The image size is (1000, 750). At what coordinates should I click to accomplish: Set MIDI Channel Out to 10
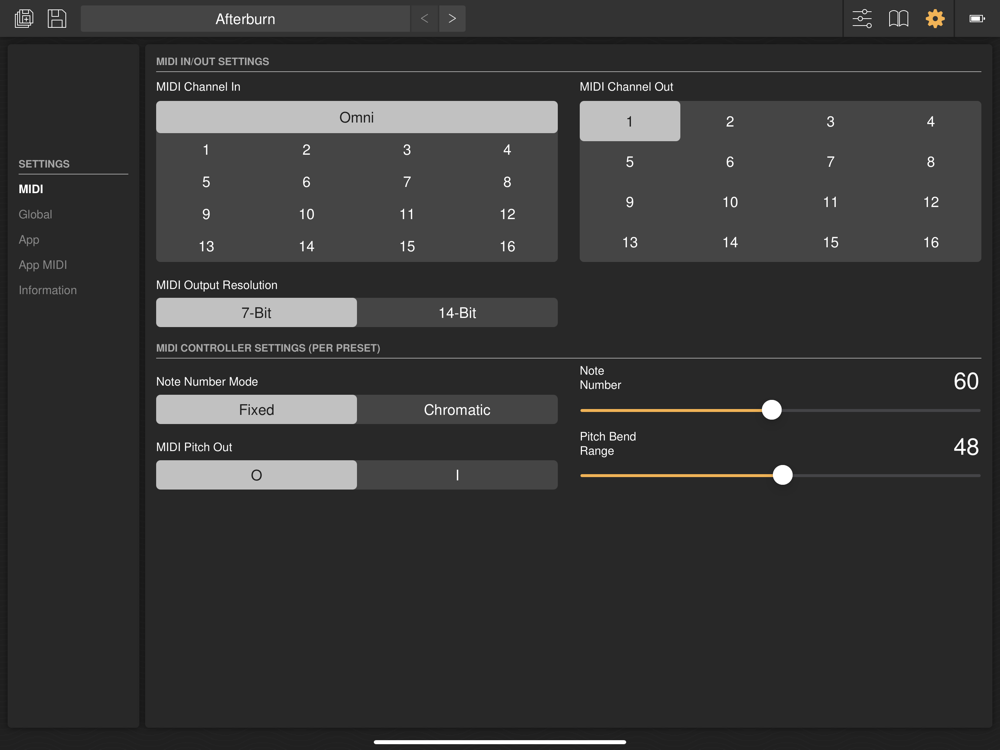730,202
